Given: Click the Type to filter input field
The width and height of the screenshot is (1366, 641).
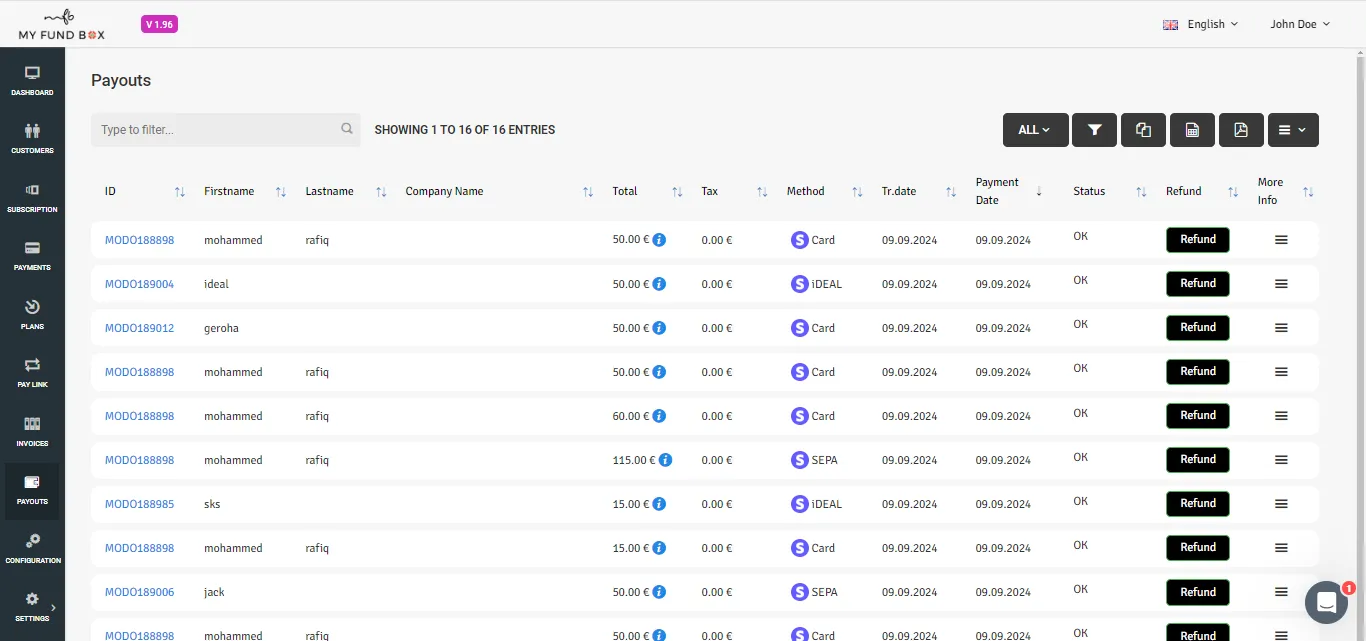Looking at the screenshot, I should [226, 130].
